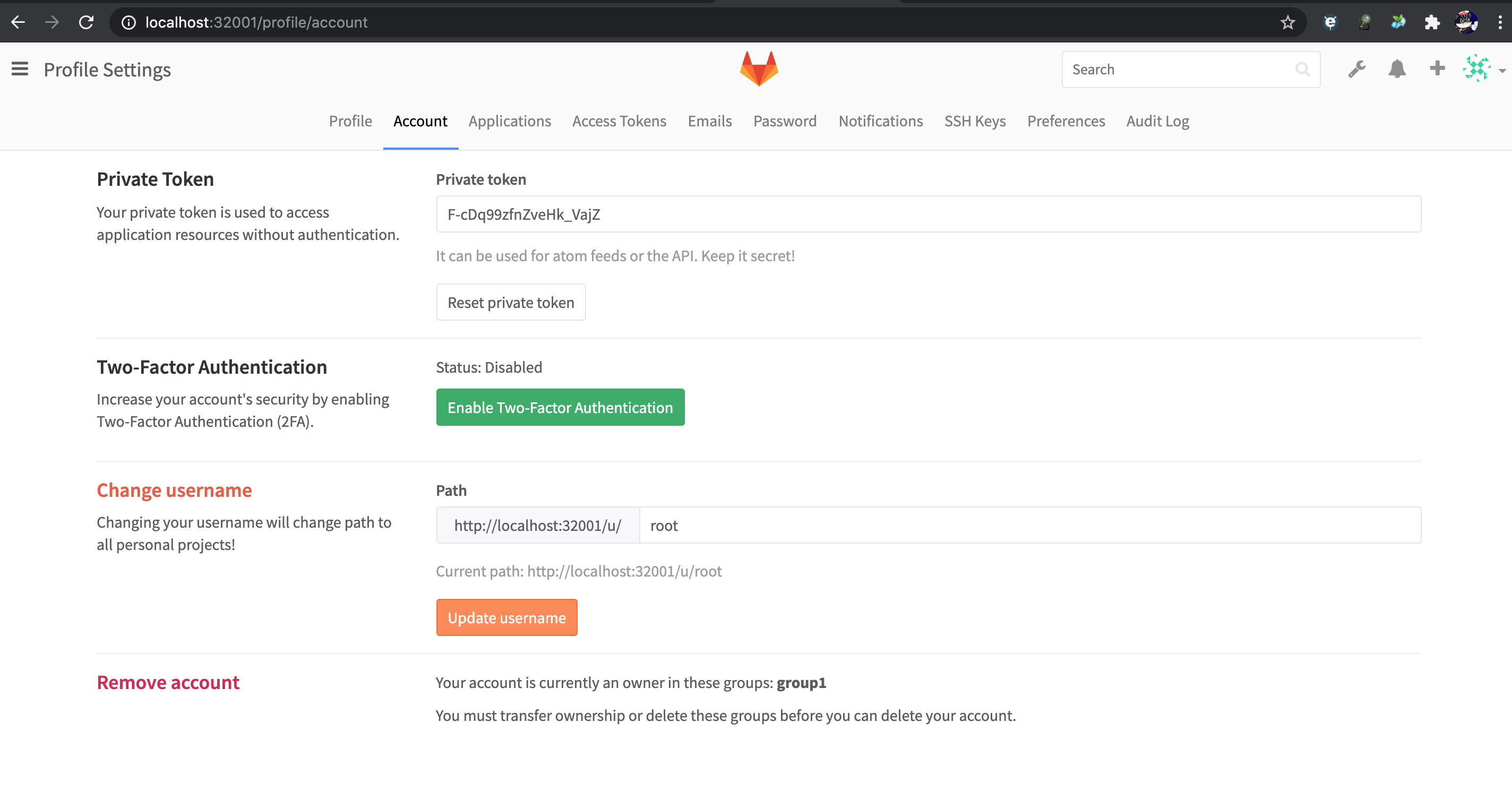Click the browser back arrow
The image size is (1512, 808).
pos(18,22)
